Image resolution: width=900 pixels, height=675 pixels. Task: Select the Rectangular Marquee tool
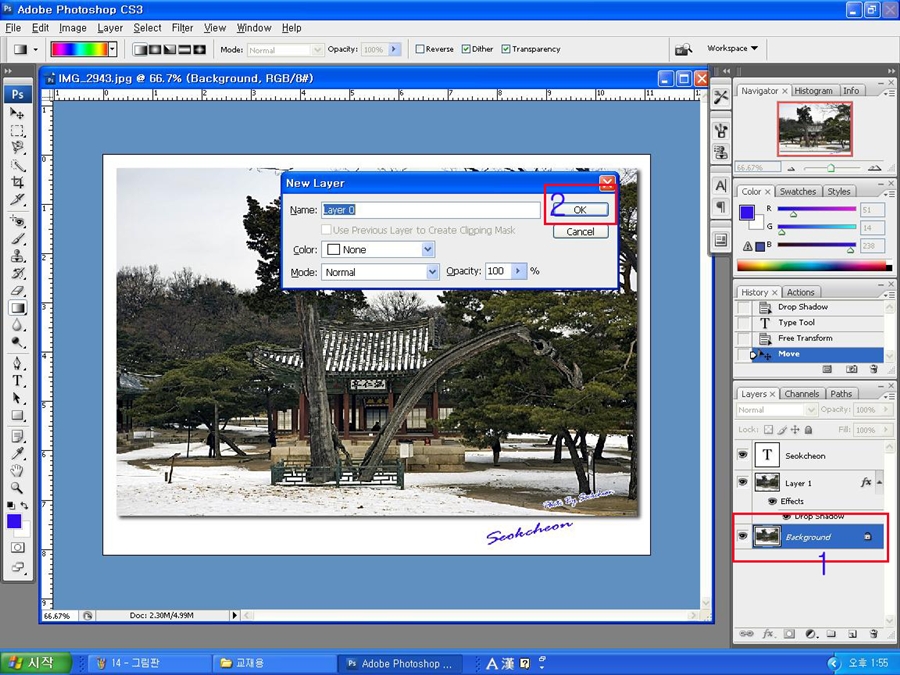[x=17, y=130]
